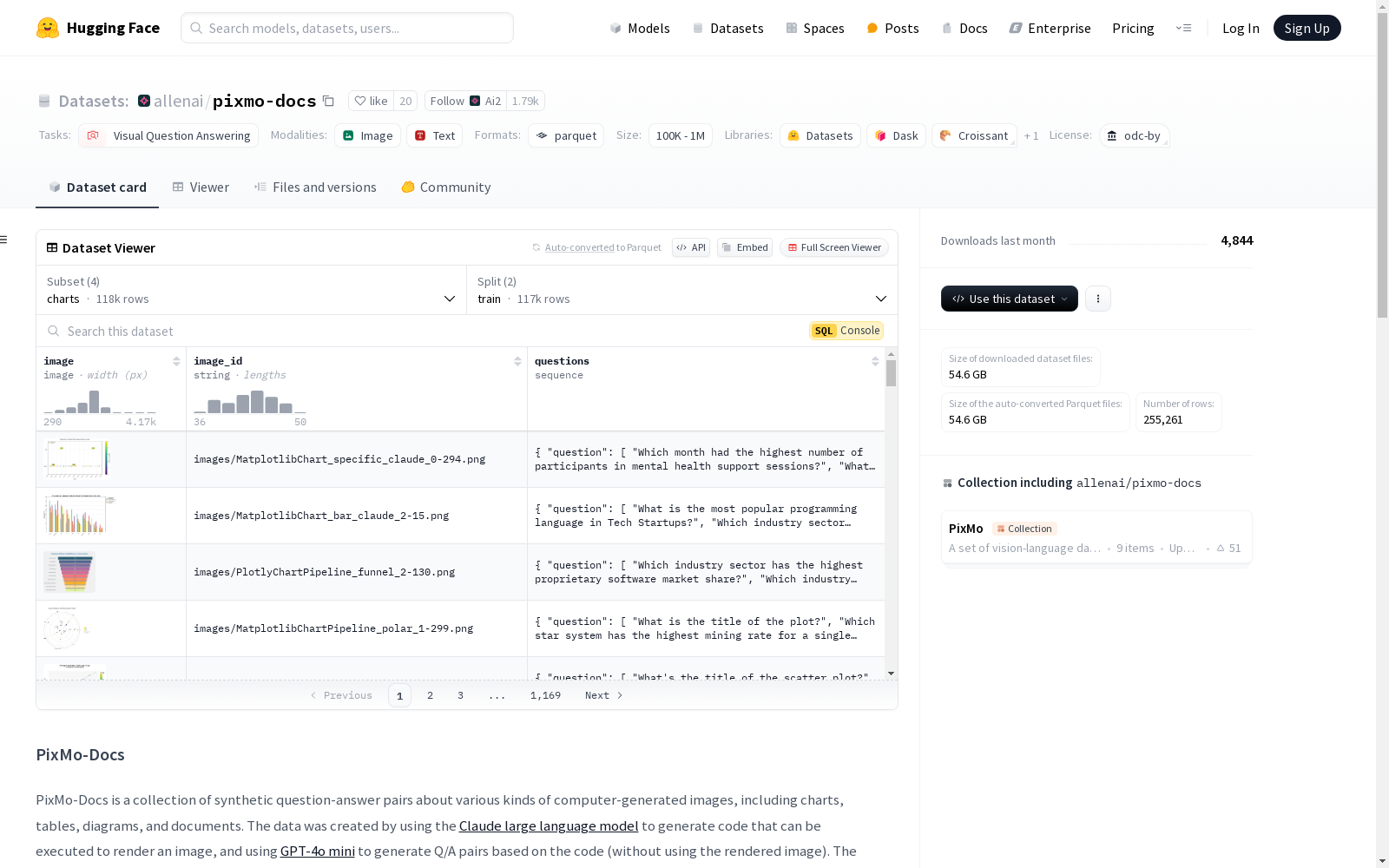This screenshot has height=868, width=1389.
Task: Click the Sign Up button
Action: pyautogui.click(x=1307, y=28)
